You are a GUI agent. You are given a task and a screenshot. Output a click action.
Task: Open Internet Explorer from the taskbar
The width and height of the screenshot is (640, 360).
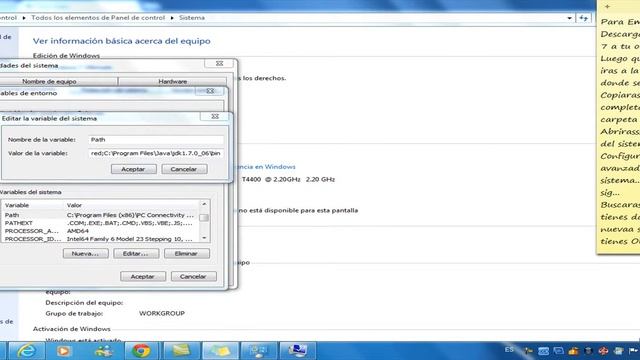pyautogui.click(x=27, y=351)
